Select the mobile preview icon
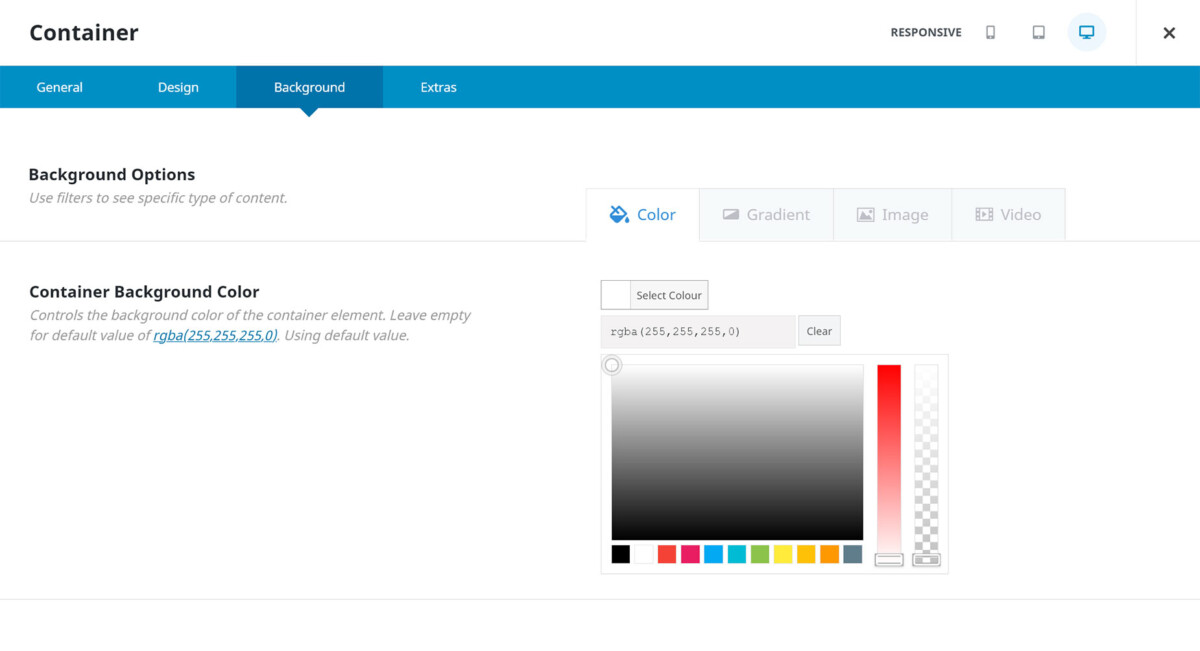The image size is (1200, 651). (x=990, y=32)
